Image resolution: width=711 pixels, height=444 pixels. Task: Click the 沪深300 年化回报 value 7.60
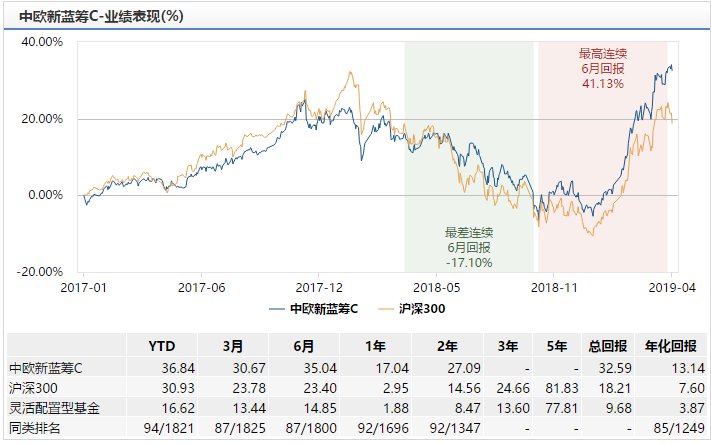(692, 388)
